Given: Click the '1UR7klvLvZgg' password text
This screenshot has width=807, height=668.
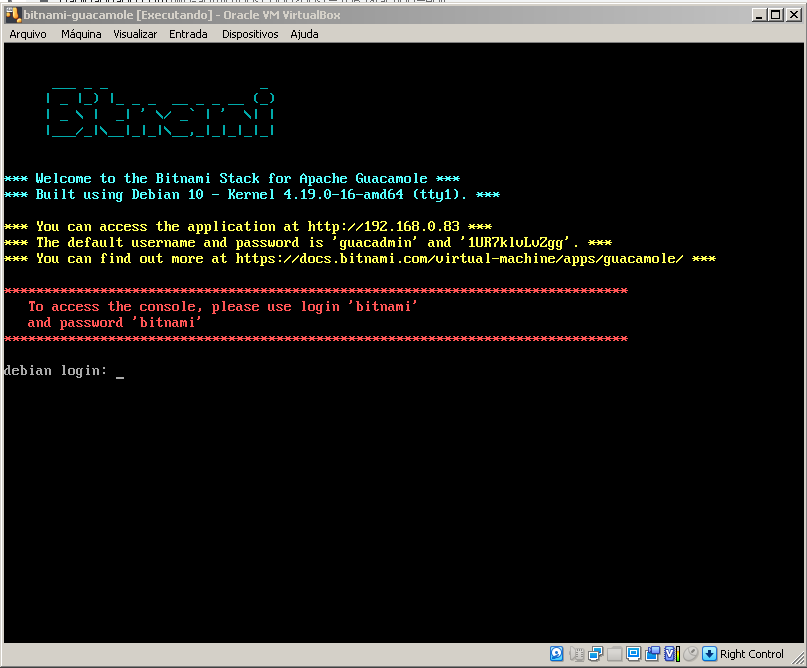Looking at the screenshot, I should coord(515,242).
